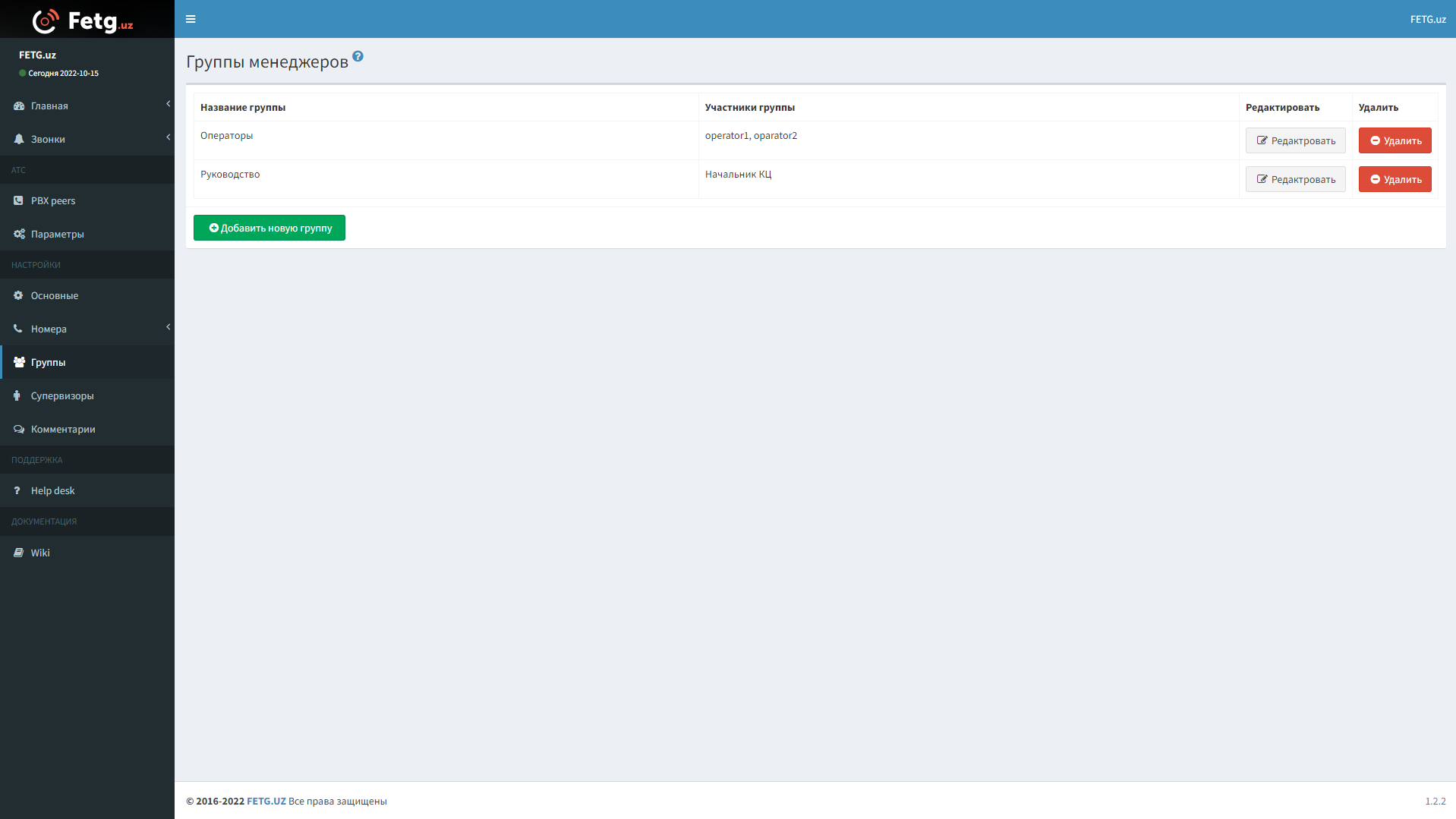Open Комментарии section
Image resolution: width=1456 pixels, height=819 pixels.
pos(63,429)
